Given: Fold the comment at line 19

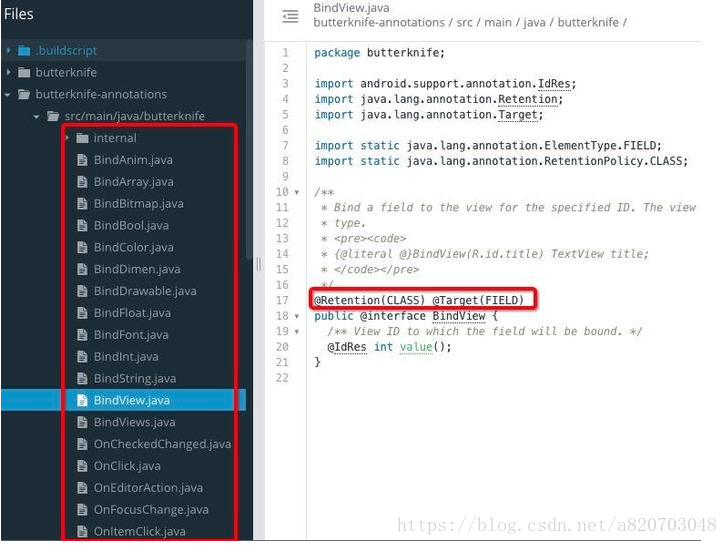Looking at the screenshot, I should click(x=297, y=331).
